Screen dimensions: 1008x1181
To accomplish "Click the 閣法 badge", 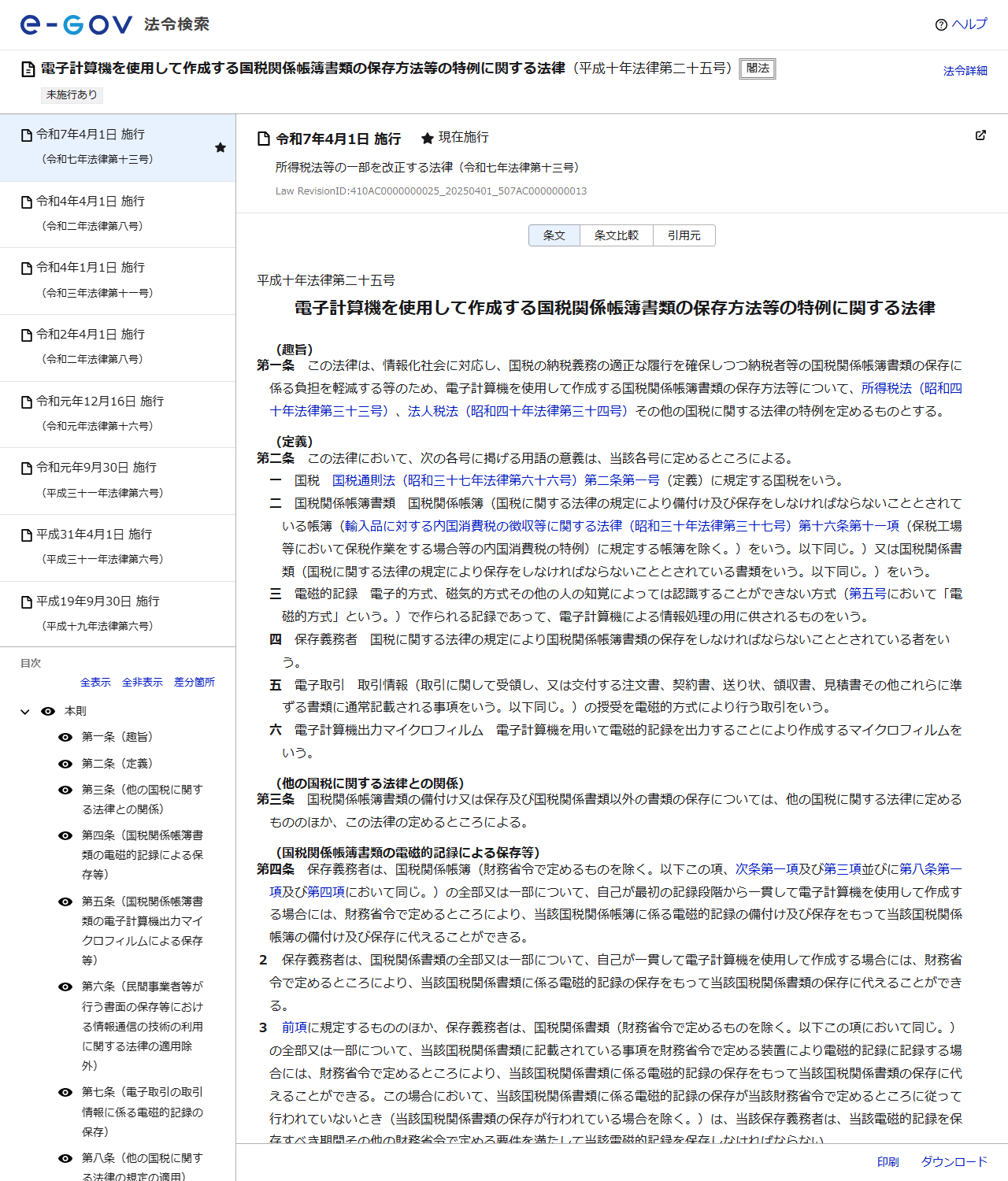I will [758, 69].
